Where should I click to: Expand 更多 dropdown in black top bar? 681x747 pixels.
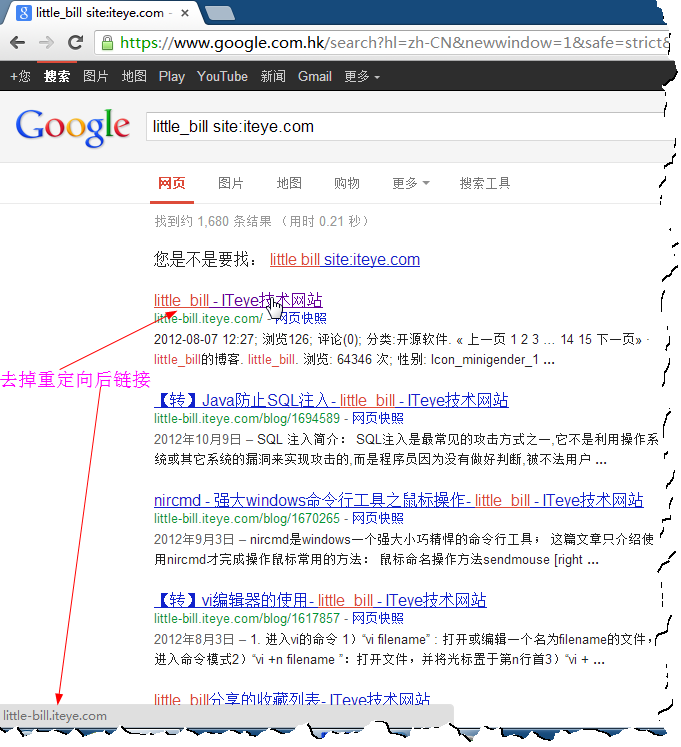(x=362, y=76)
